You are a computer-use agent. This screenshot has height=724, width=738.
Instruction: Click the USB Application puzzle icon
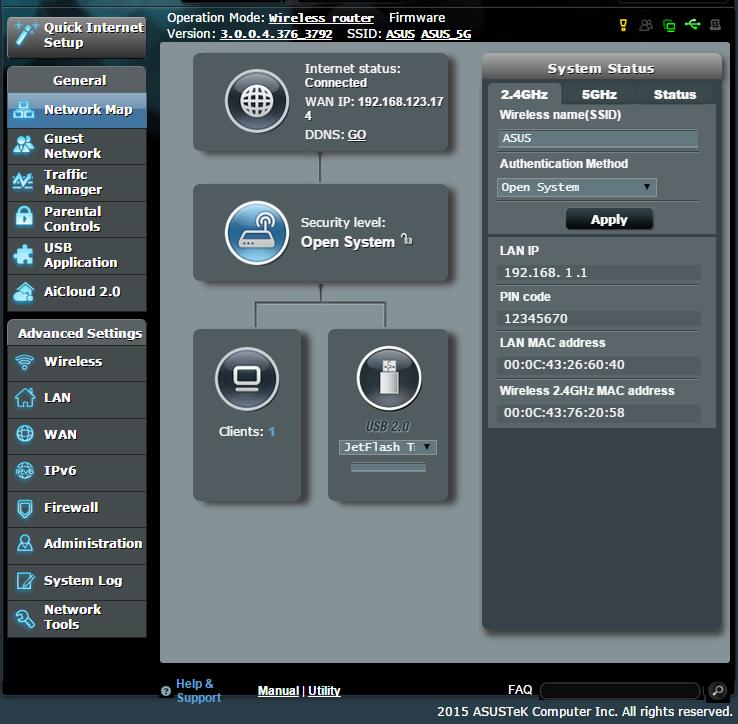(x=24, y=254)
